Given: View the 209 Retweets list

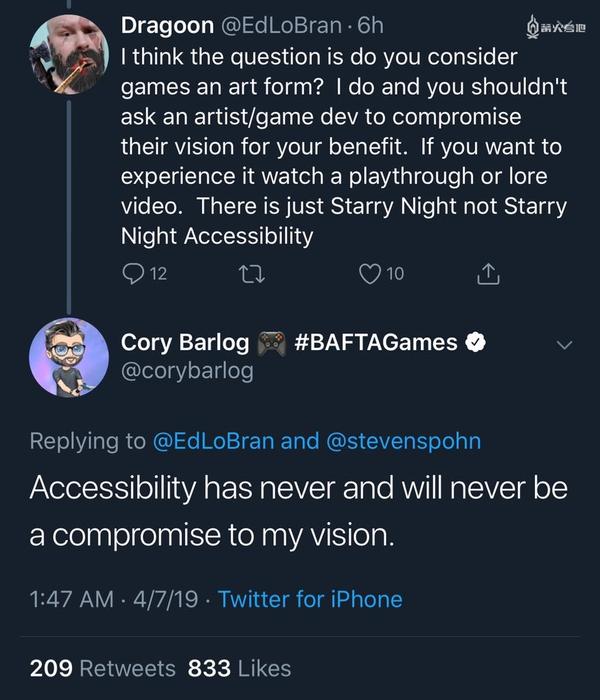Looking at the screenshot, I should [102, 668].
